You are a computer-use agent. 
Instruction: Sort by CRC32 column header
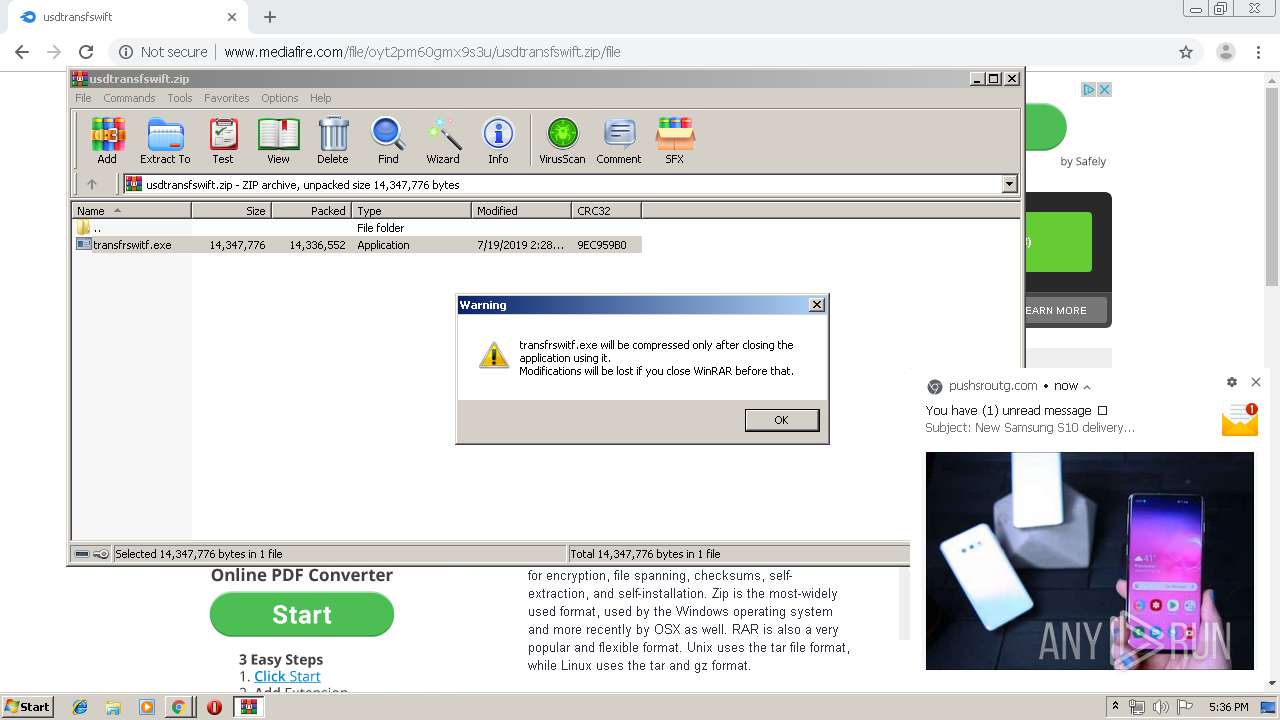coord(606,211)
